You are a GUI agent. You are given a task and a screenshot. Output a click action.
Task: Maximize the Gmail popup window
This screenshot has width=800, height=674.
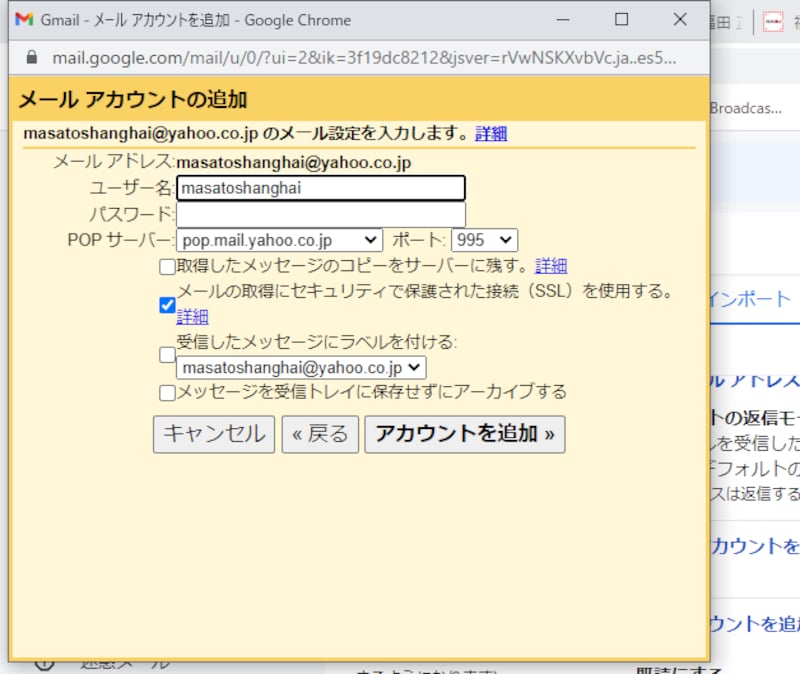[621, 20]
